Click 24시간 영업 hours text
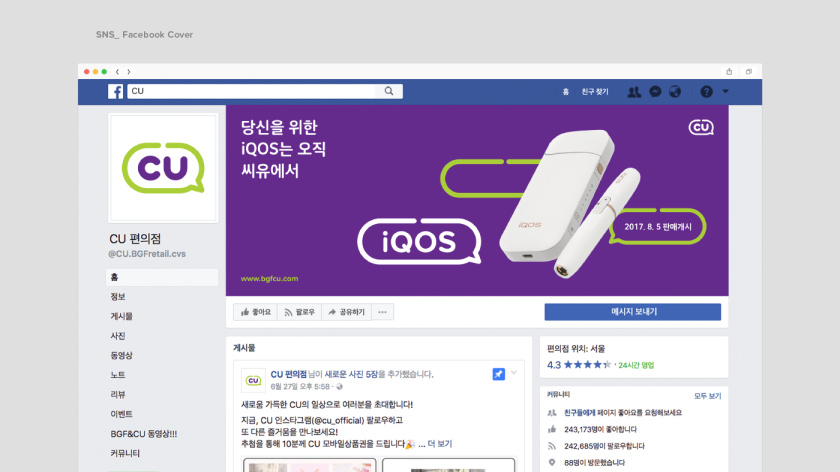840x472 pixels. [636, 365]
